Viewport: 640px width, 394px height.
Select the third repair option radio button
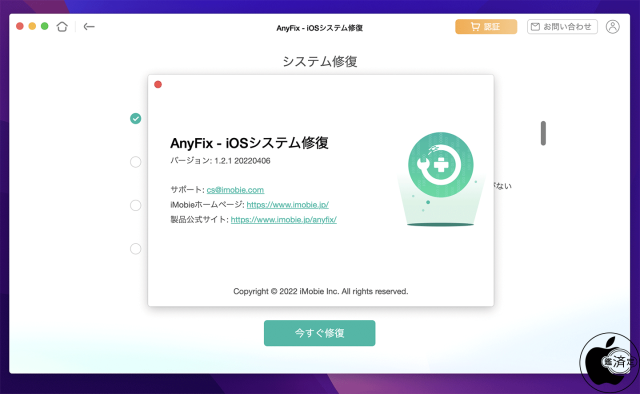coord(136,205)
